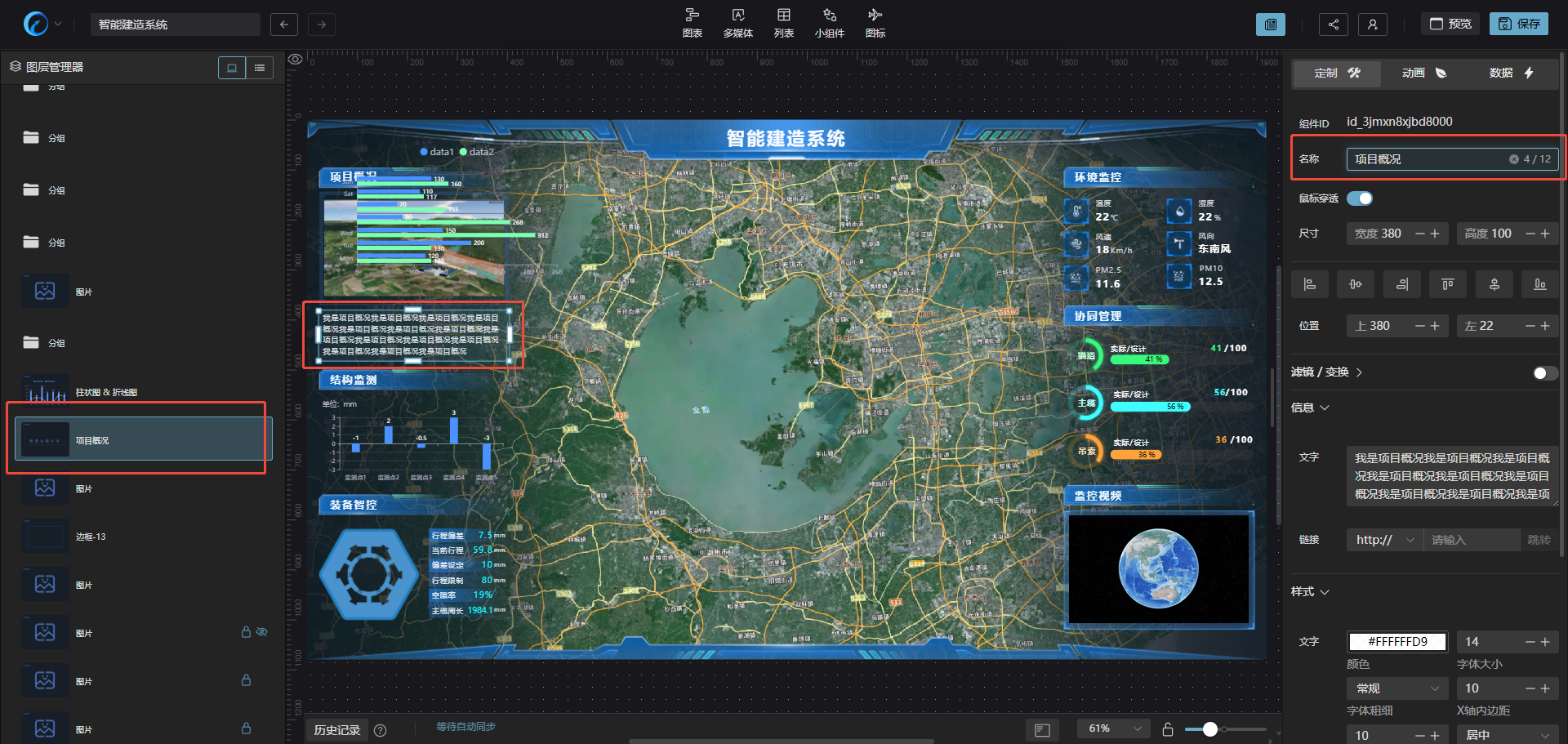Click the add collaborator user icon
The height and width of the screenshot is (744, 1568).
point(1372,25)
